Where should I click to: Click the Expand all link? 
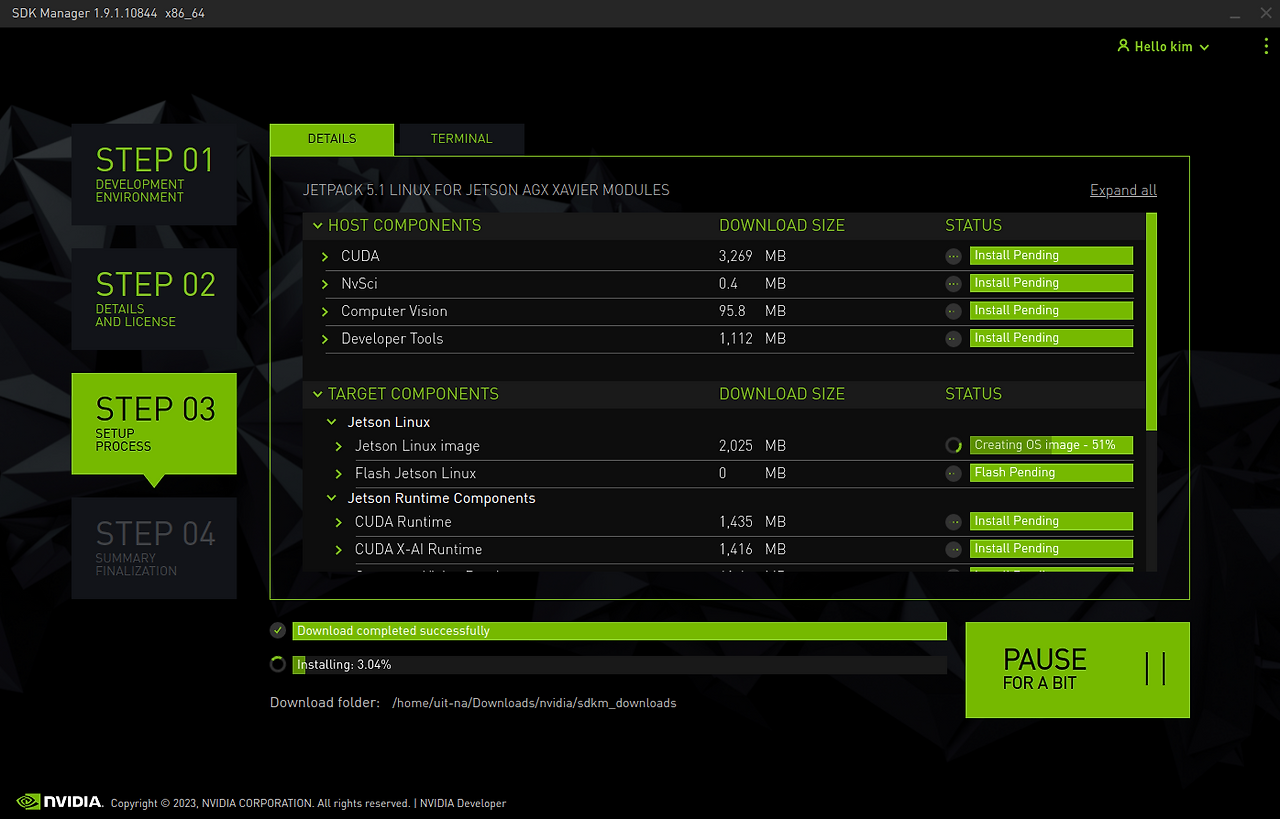1123,190
